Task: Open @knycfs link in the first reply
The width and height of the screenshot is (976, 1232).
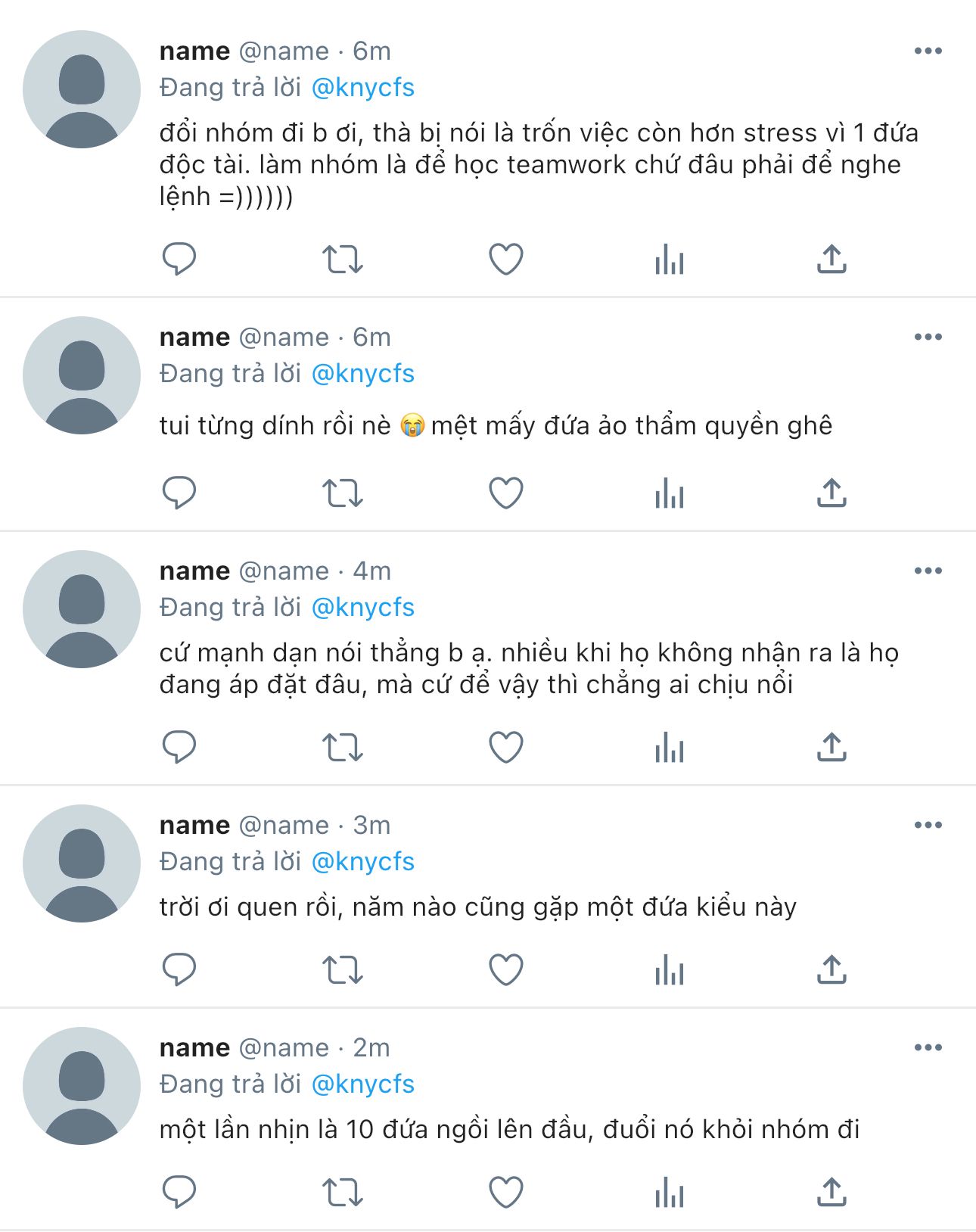Action: coord(363,88)
